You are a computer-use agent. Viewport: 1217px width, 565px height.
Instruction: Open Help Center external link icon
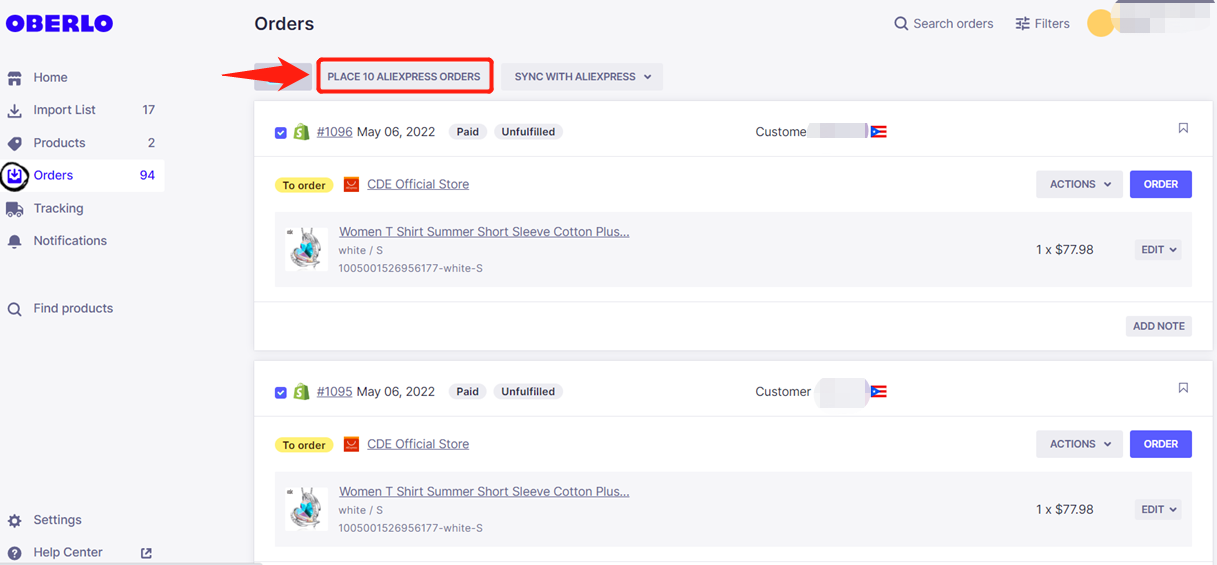[x=146, y=553]
